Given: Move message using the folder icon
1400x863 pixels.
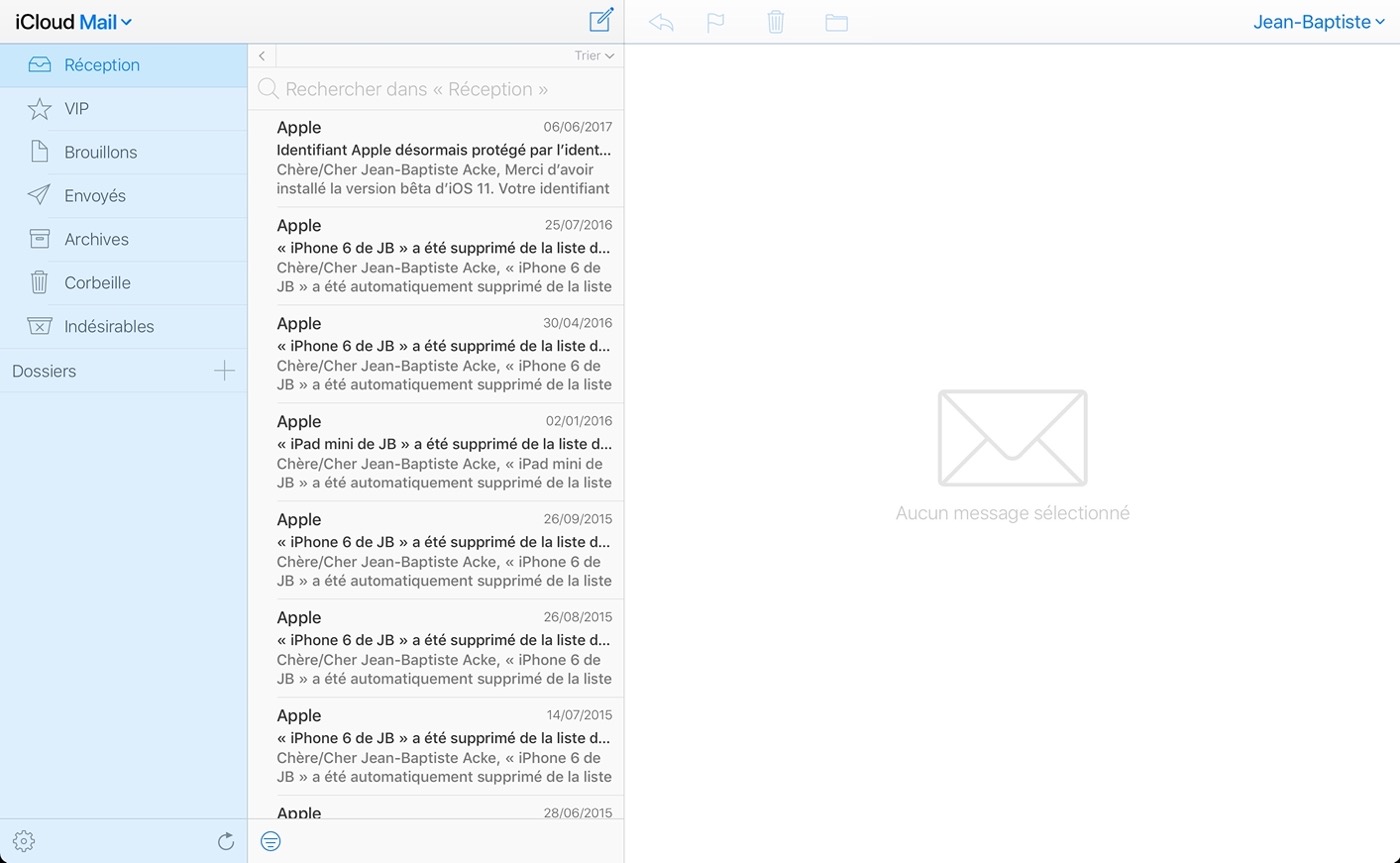Looking at the screenshot, I should point(837,21).
